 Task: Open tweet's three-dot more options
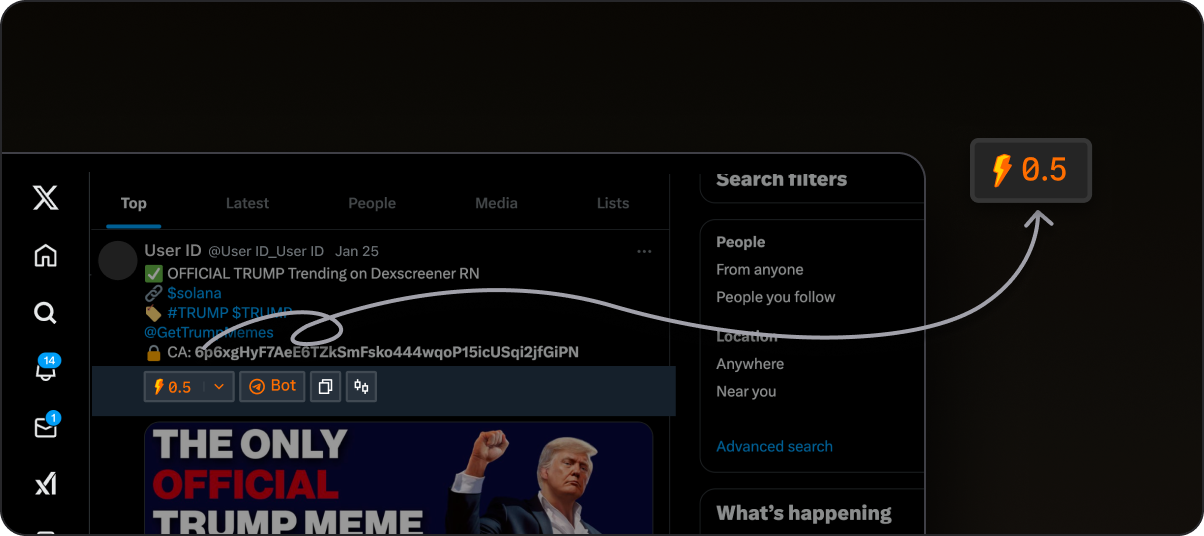tap(644, 251)
